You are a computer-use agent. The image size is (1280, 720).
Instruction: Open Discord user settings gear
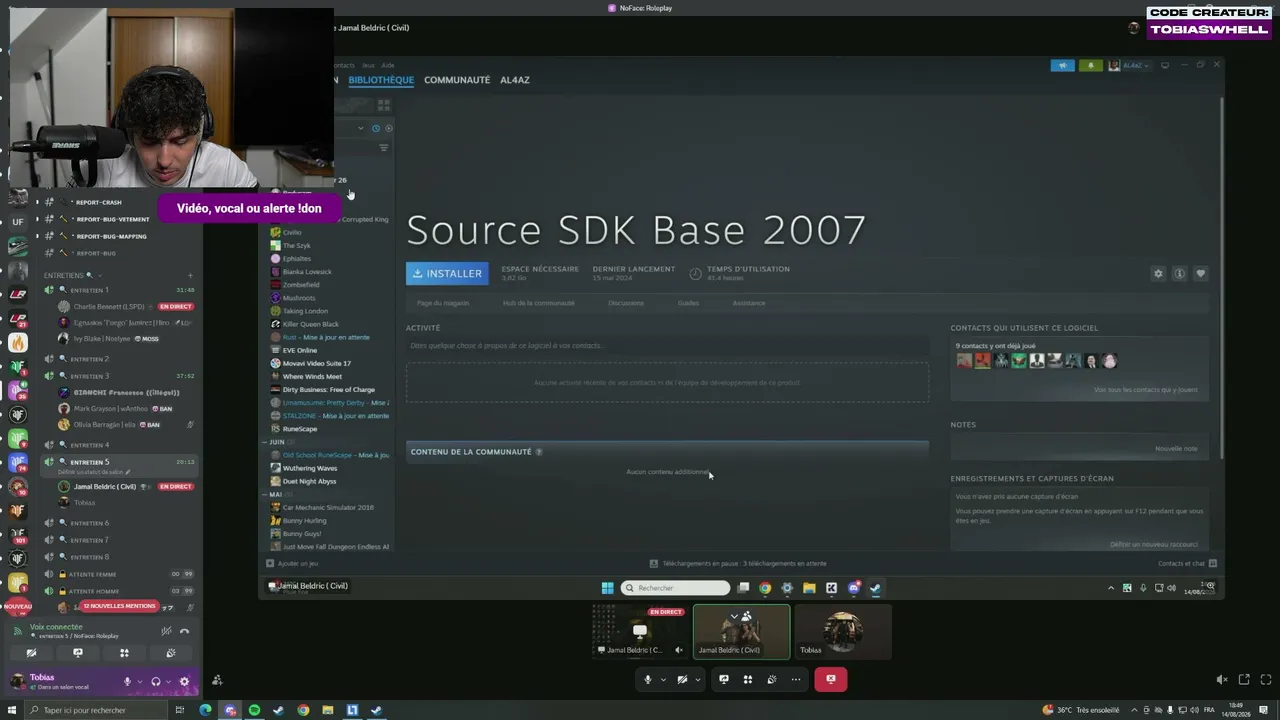click(x=184, y=682)
